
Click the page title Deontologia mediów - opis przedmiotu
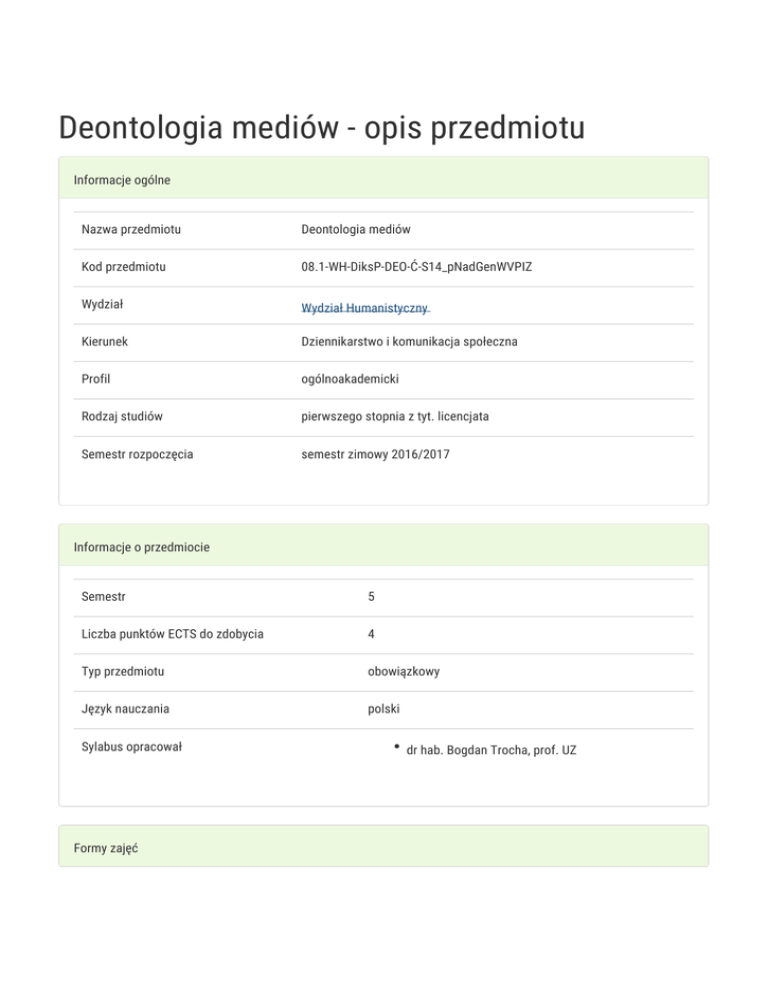[x=321, y=129]
